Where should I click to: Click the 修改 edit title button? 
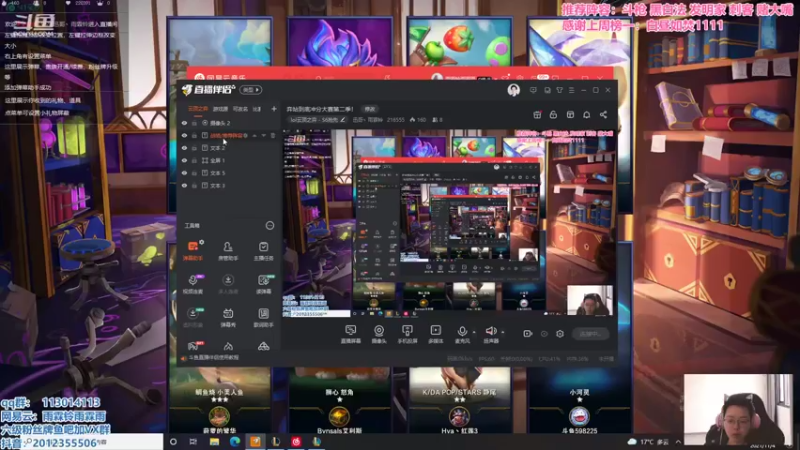(x=370, y=109)
